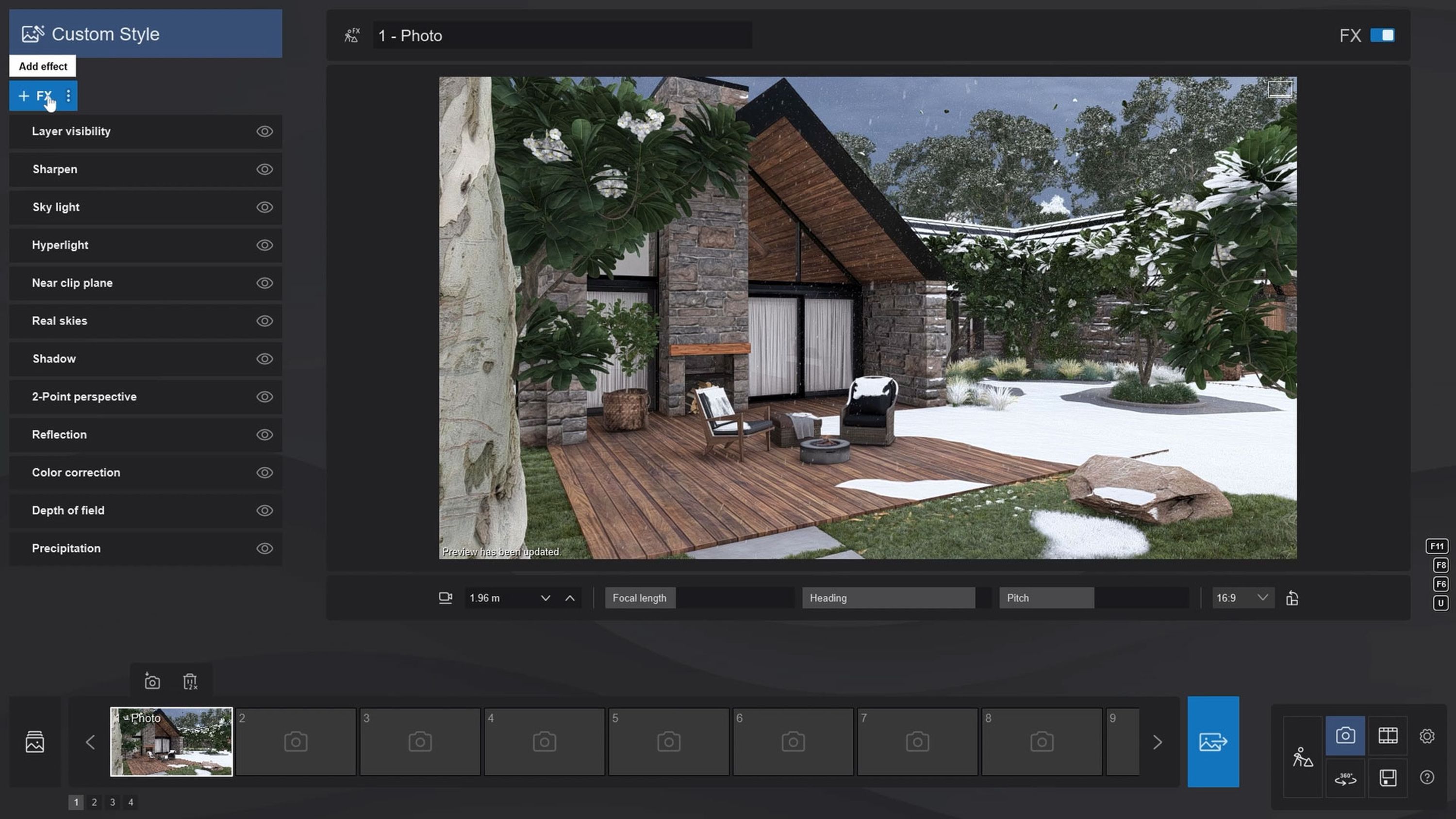Image resolution: width=1456 pixels, height=819 pixels.
Task: Adjust the Focal length slider
Action: point(699,598)
